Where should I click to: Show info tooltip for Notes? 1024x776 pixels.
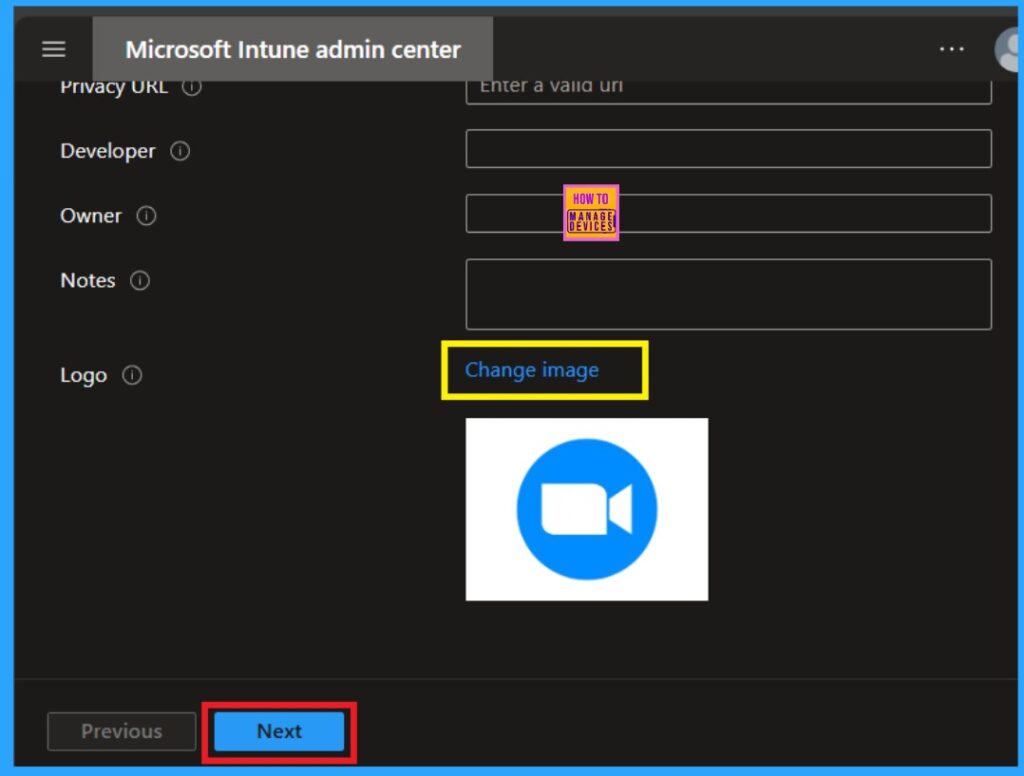click(x=140, y=280)
